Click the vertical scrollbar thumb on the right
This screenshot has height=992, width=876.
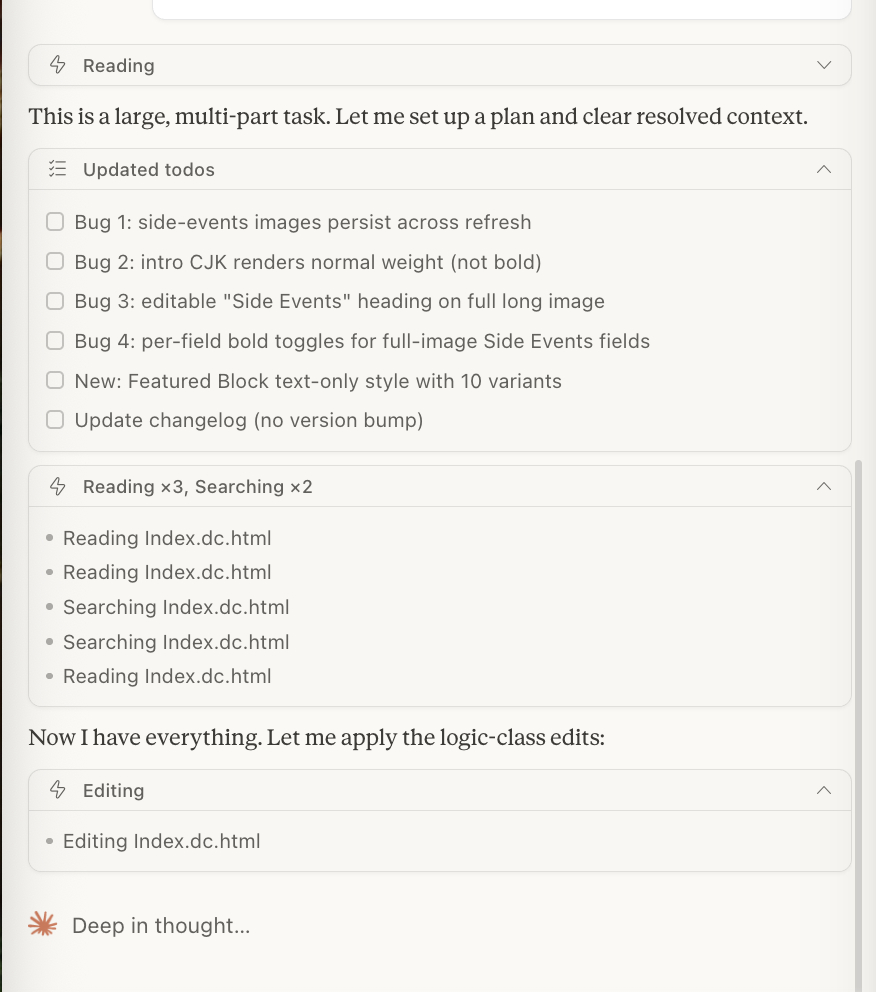tap(858, 726)
